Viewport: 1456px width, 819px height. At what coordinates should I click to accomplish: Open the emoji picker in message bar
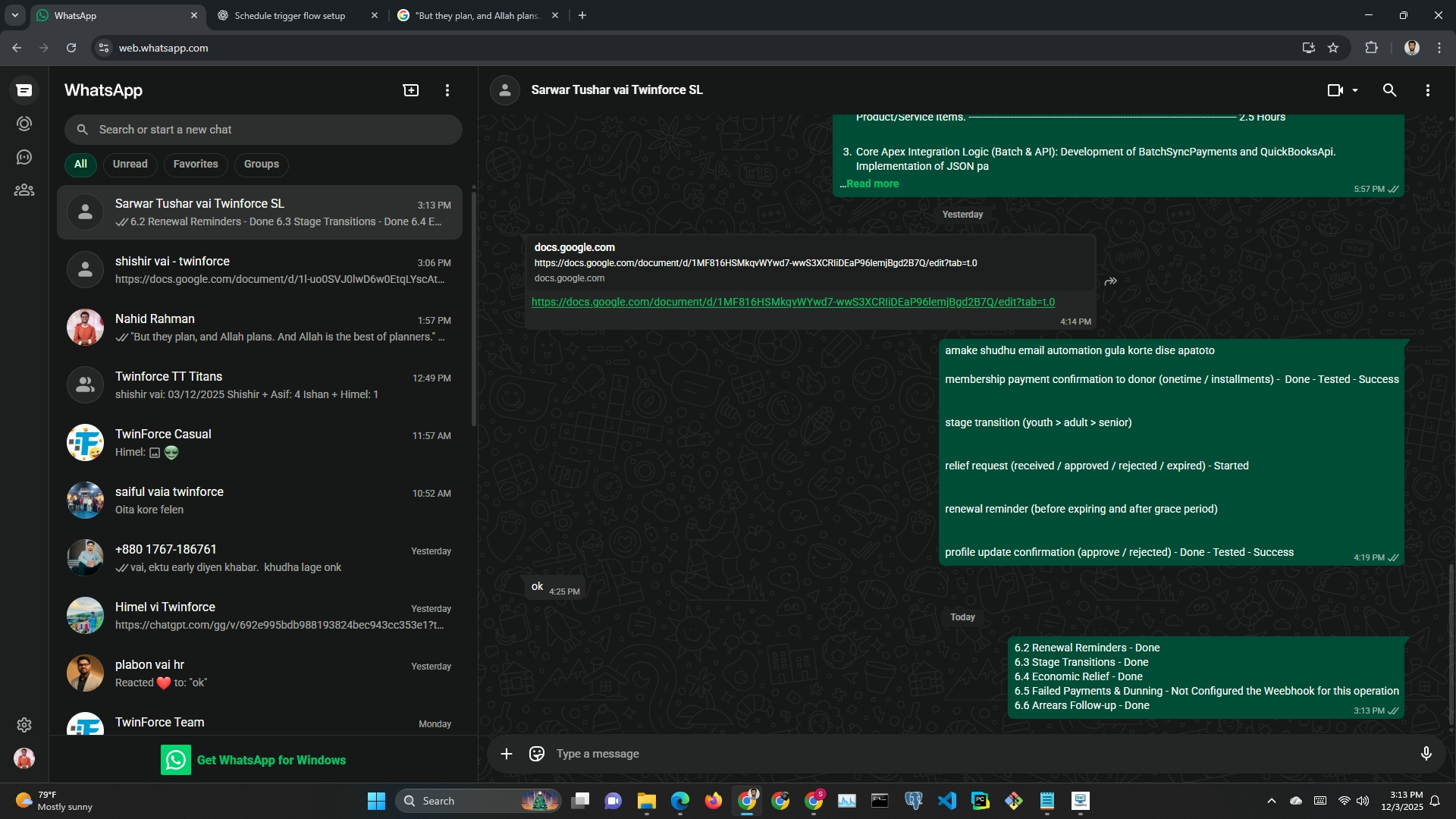(537, 754)
